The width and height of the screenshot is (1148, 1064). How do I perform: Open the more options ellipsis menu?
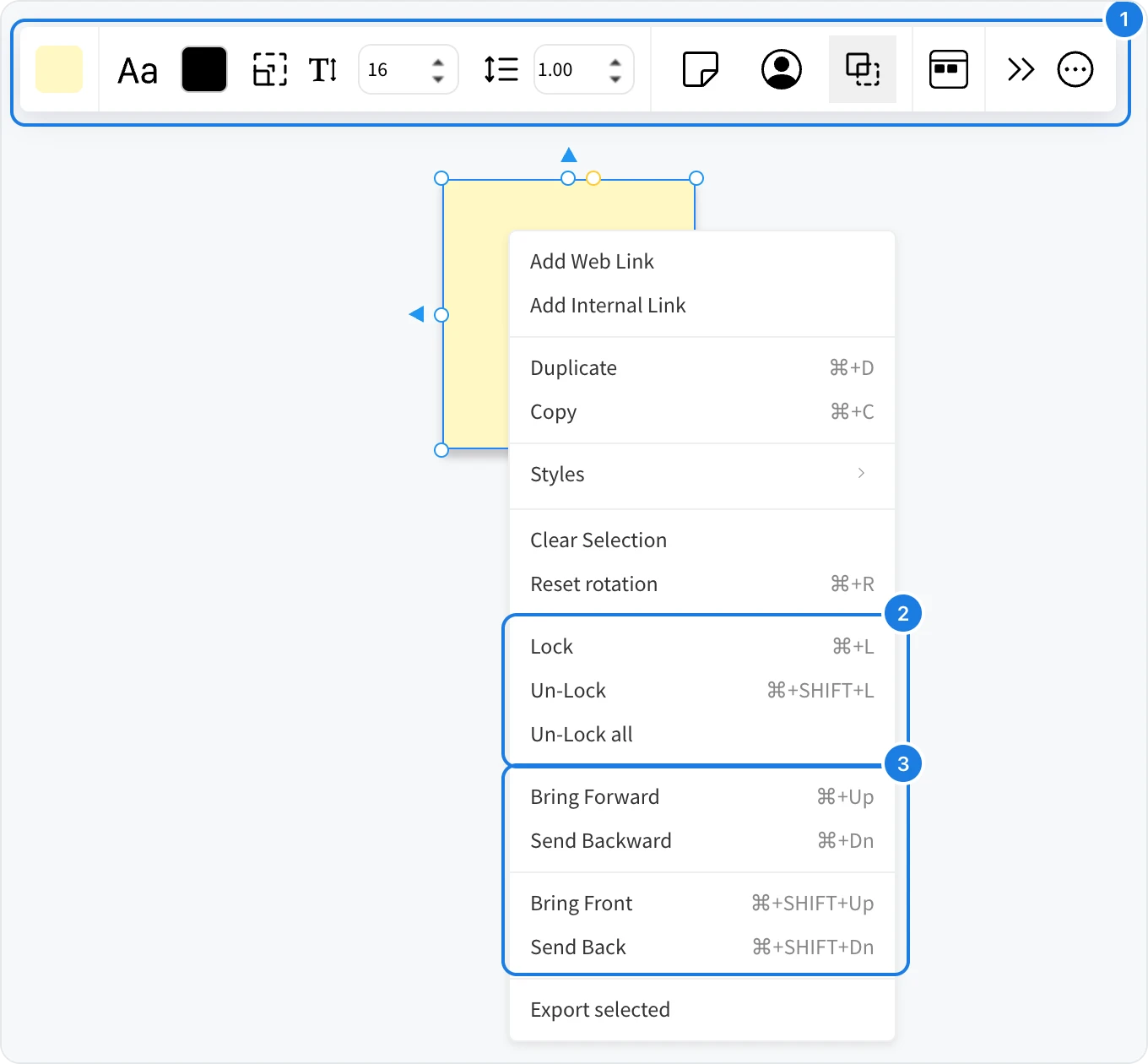(x=1075, y=69)
